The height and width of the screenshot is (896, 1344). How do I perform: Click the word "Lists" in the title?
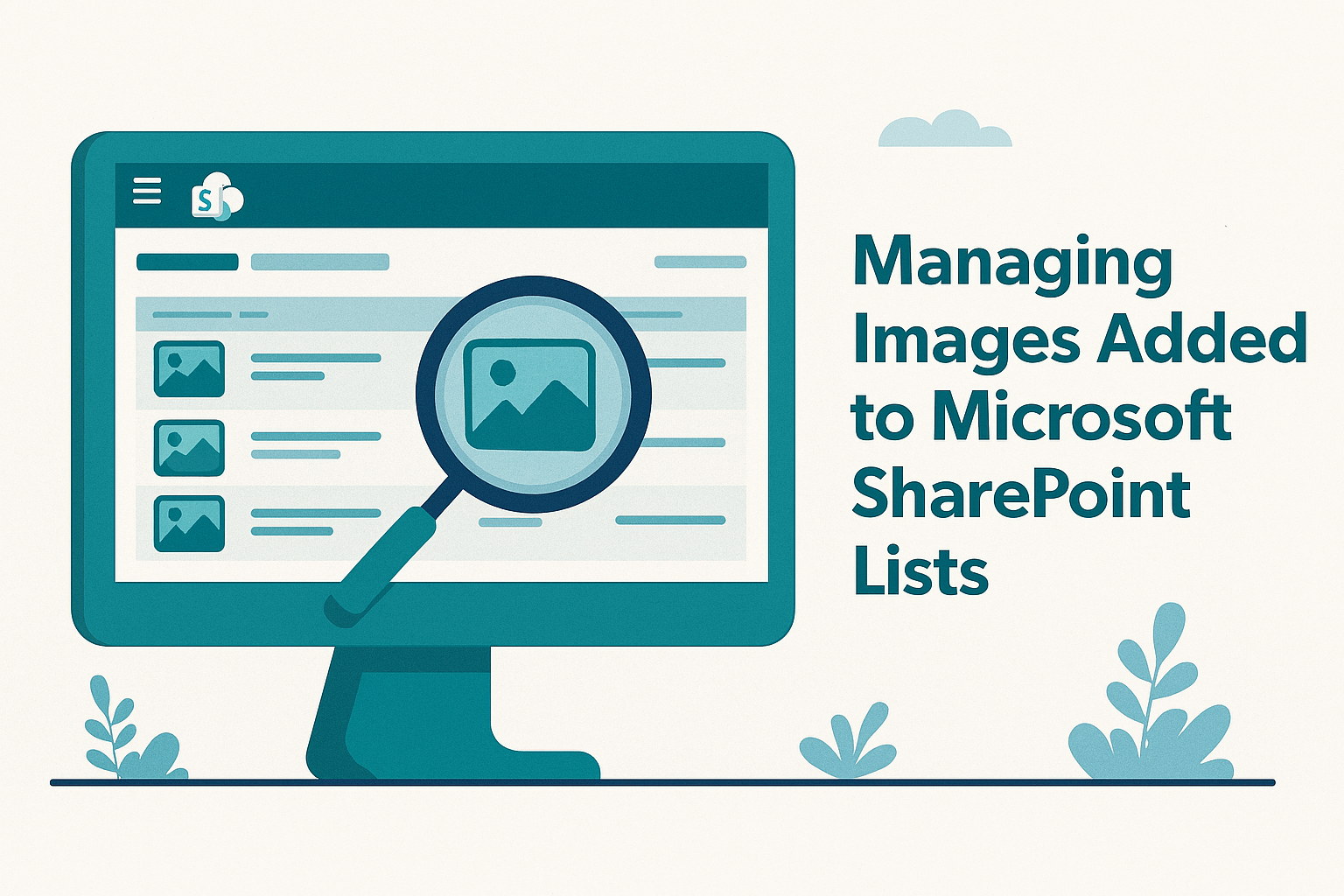920,572
